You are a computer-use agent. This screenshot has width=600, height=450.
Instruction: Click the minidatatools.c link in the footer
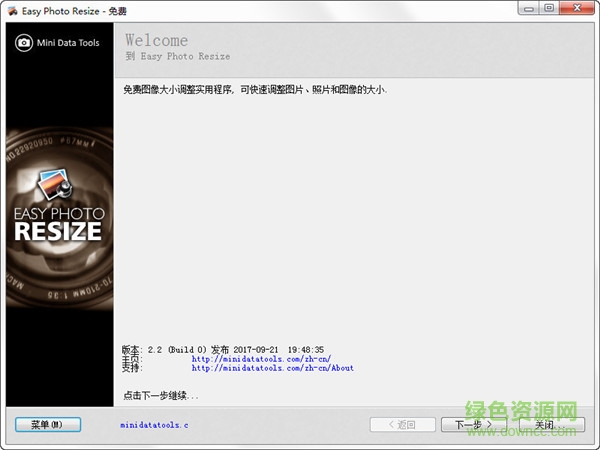point(154,425)
